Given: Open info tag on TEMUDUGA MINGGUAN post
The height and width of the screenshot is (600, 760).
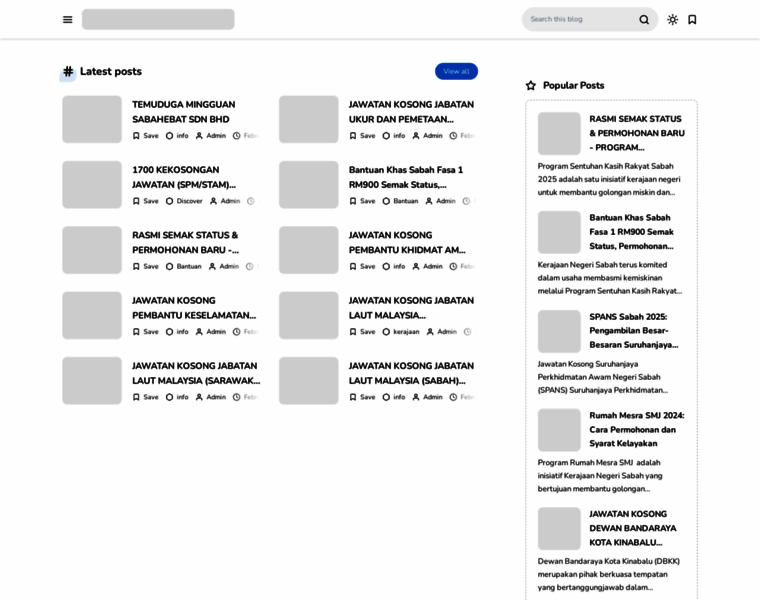Looking at the screenshot, I should pyautogui.click(x=177, y=136).
